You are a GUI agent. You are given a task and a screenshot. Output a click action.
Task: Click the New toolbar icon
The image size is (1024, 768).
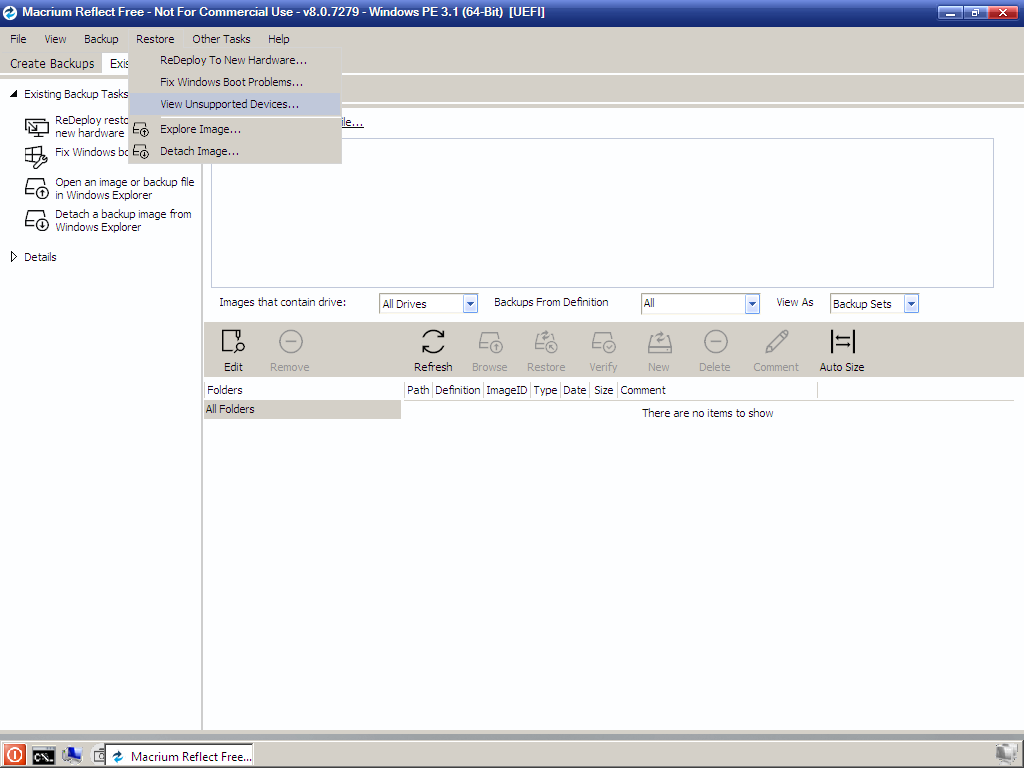click(x=659, y=342)
